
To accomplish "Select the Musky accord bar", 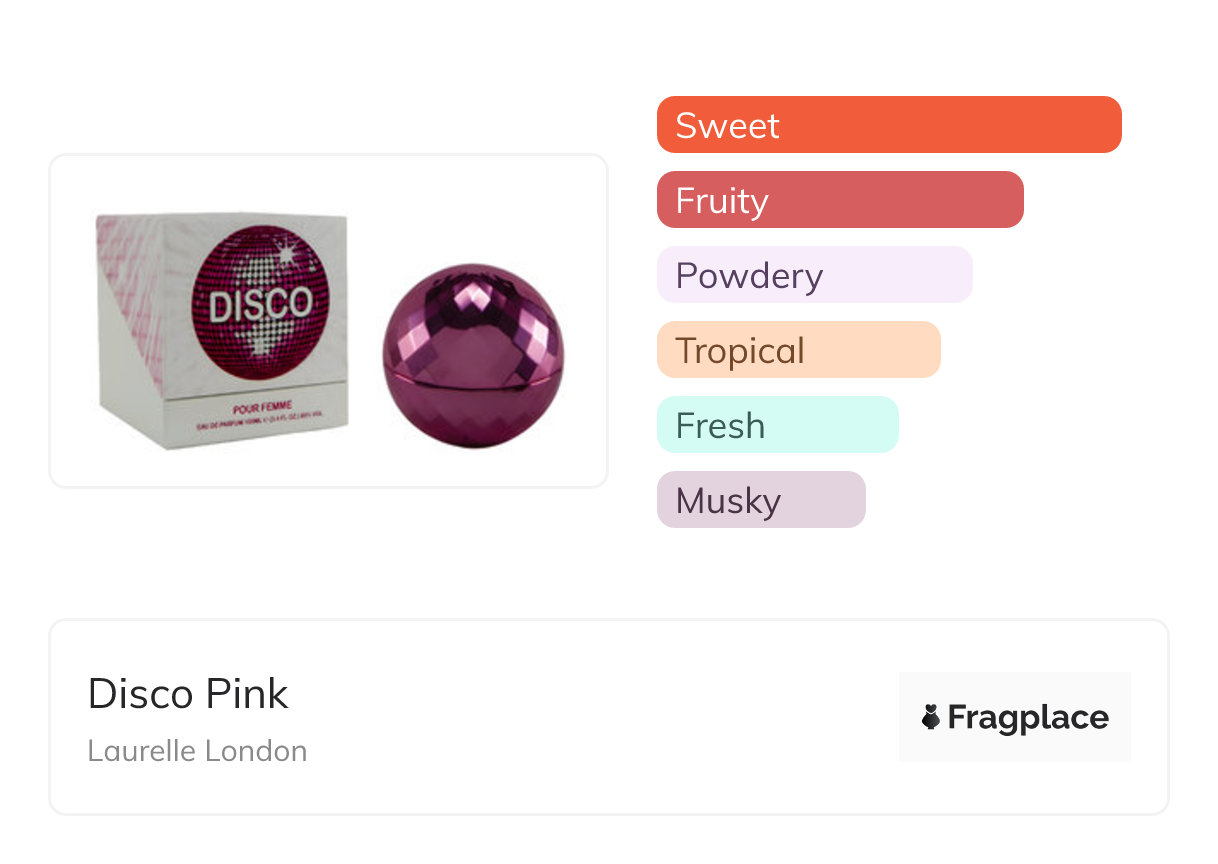I will click(x=760, y=500).
